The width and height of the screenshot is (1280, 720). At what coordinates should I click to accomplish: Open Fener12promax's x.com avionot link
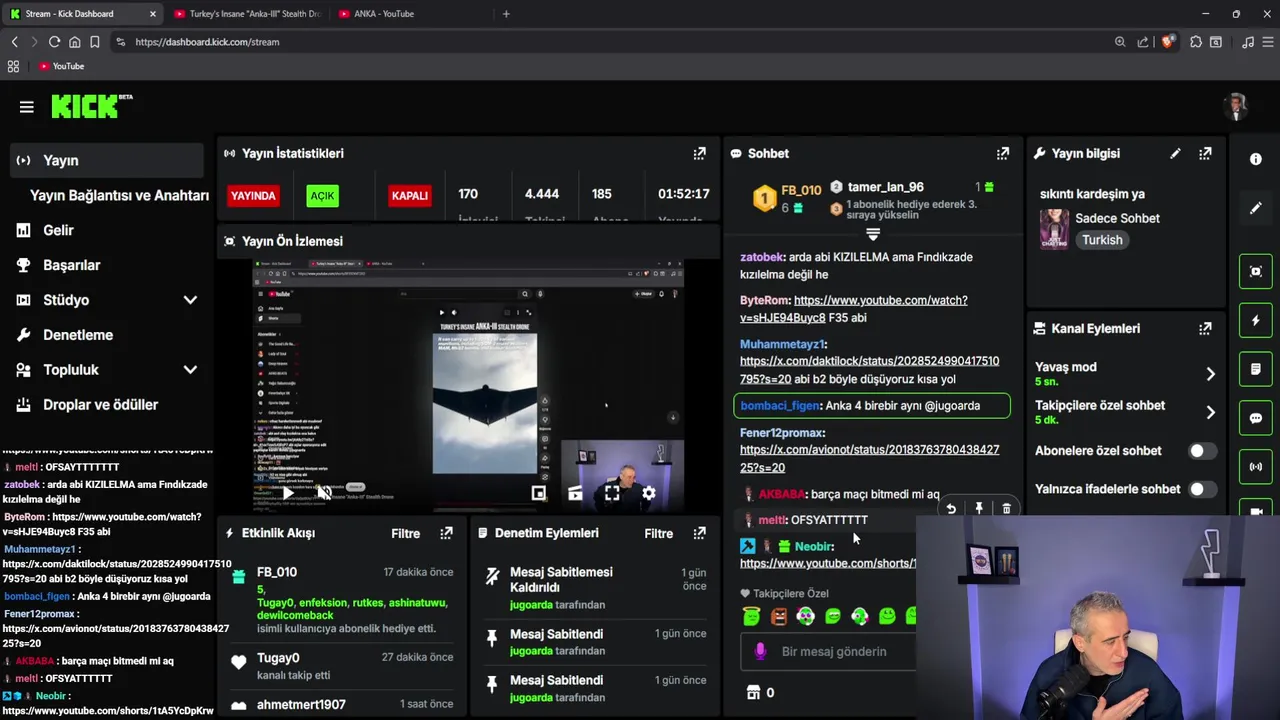[x=869, y=458]
